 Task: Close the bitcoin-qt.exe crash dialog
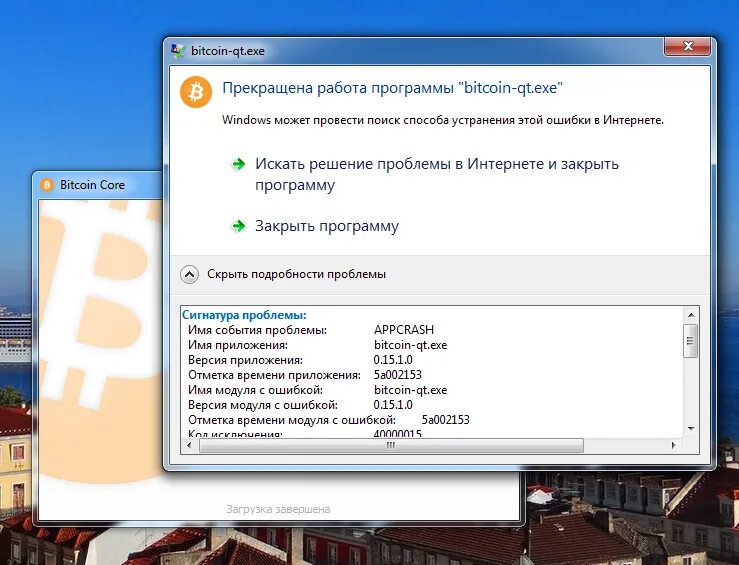click(687, 46)
